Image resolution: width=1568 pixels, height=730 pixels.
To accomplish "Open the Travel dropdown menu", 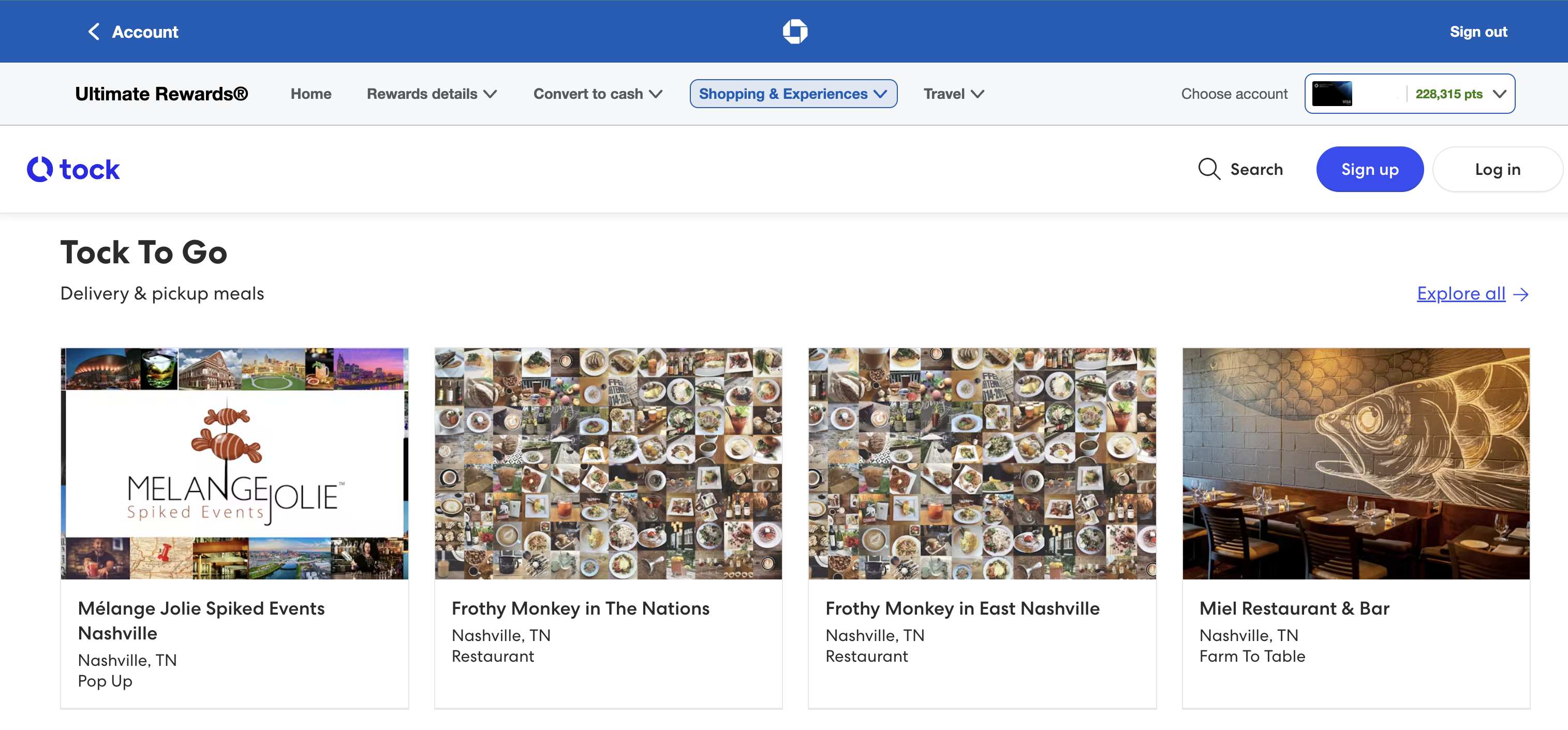I will pyautogui.click(x=953, y=94).
